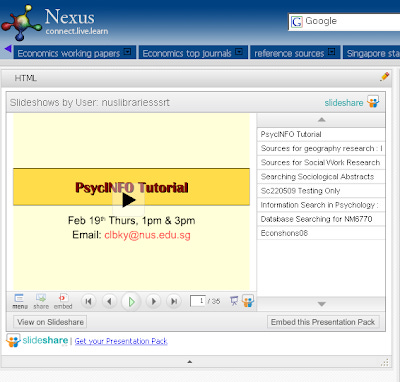Image resolution: width=400 pixels, height=382 pixels.
Task: Open the Economics working papers tab
Action: (x=69, y=53)
